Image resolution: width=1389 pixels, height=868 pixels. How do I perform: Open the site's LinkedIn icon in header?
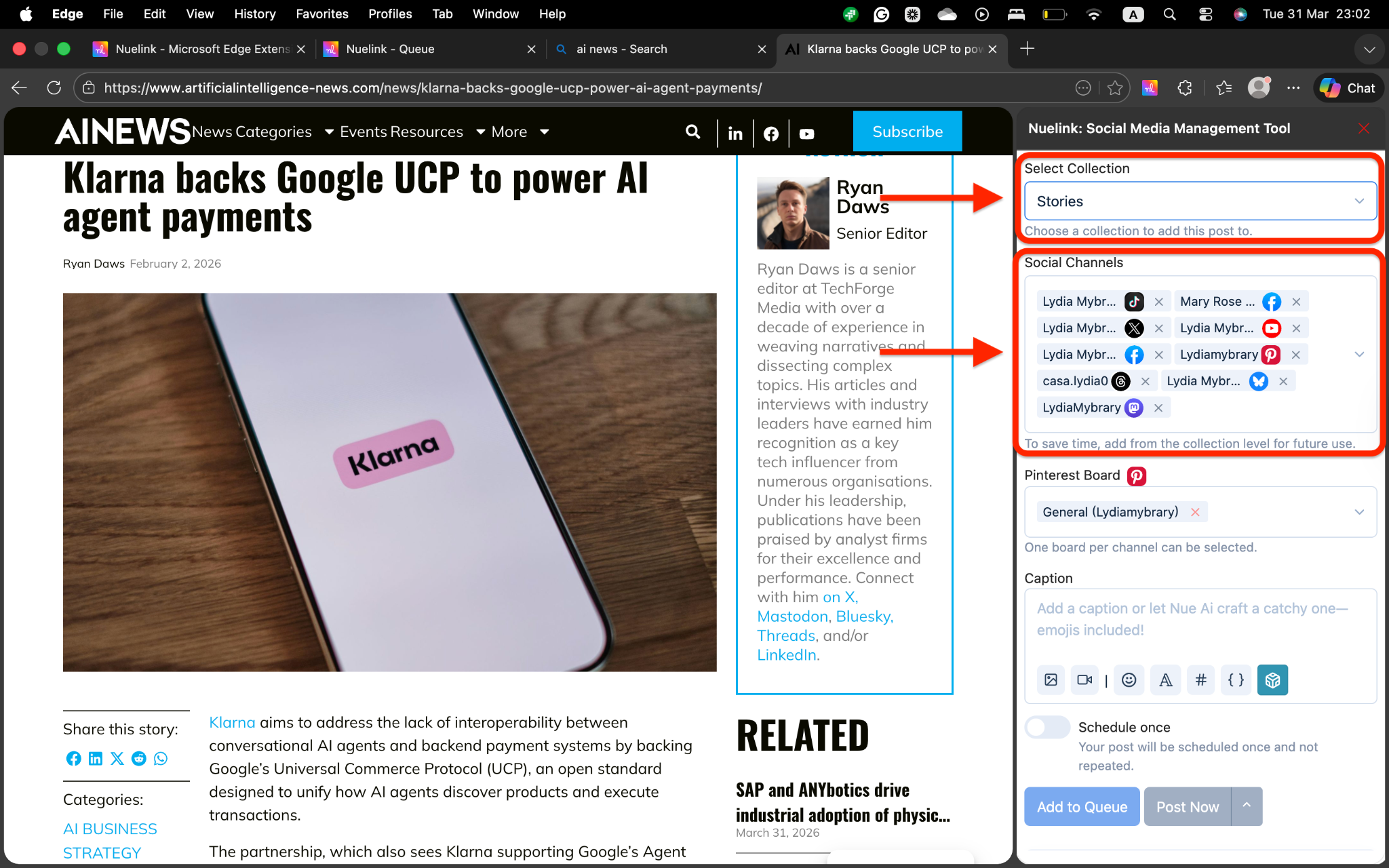[735, 134]
